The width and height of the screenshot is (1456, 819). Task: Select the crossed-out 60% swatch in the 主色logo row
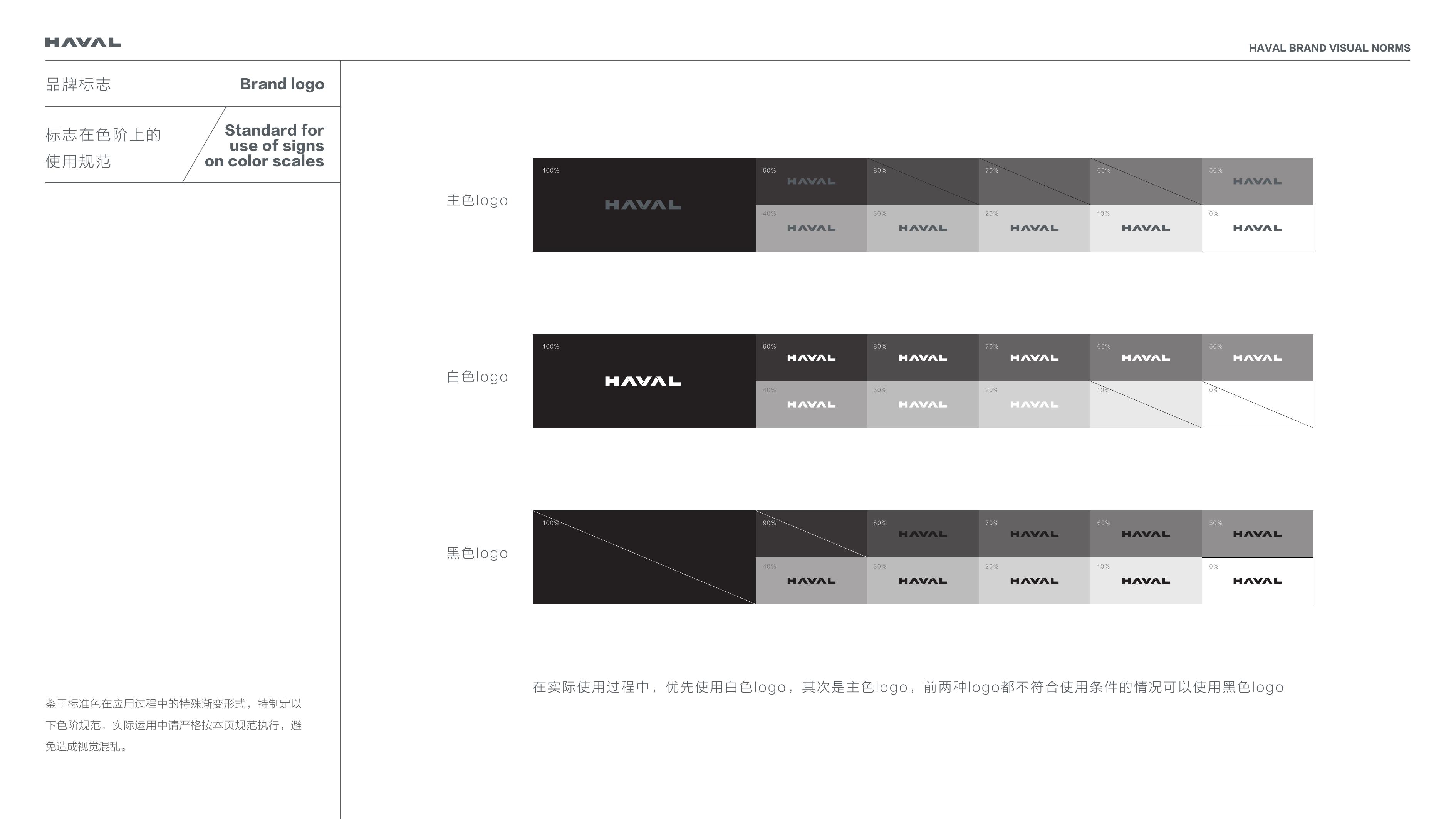(1146, 181)
